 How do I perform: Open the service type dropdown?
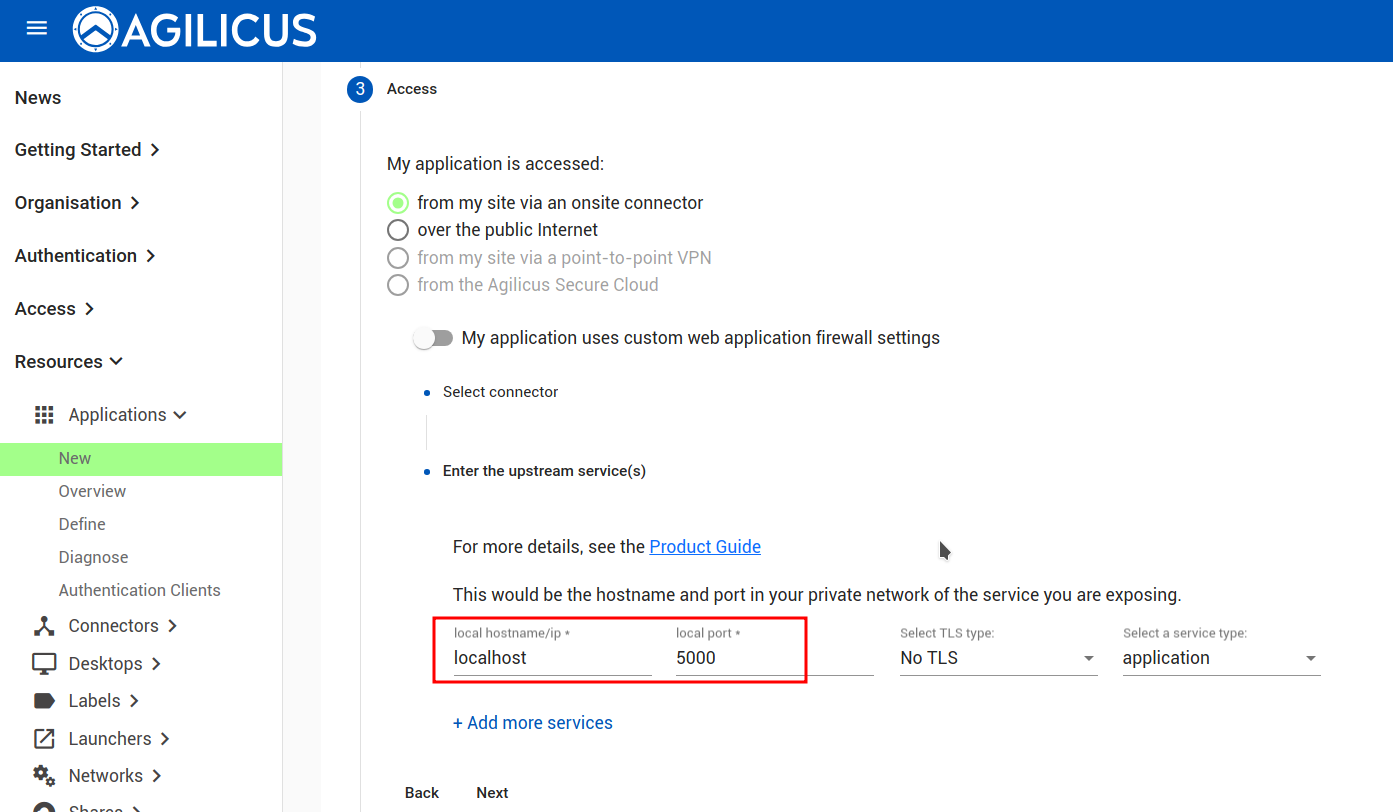[x=1220, y=658]
